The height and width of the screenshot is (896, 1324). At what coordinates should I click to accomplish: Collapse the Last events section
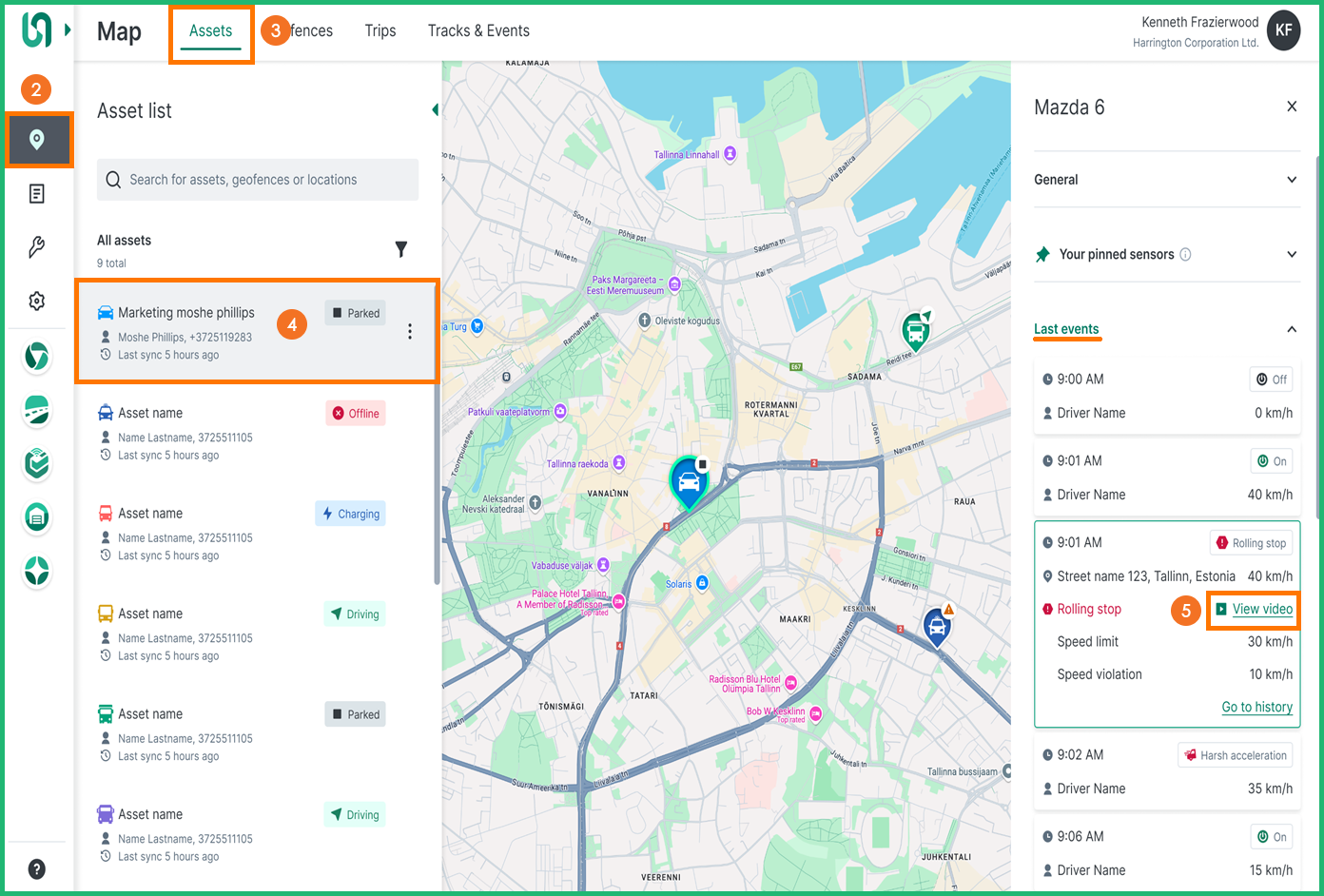(x=1291, y=329)
